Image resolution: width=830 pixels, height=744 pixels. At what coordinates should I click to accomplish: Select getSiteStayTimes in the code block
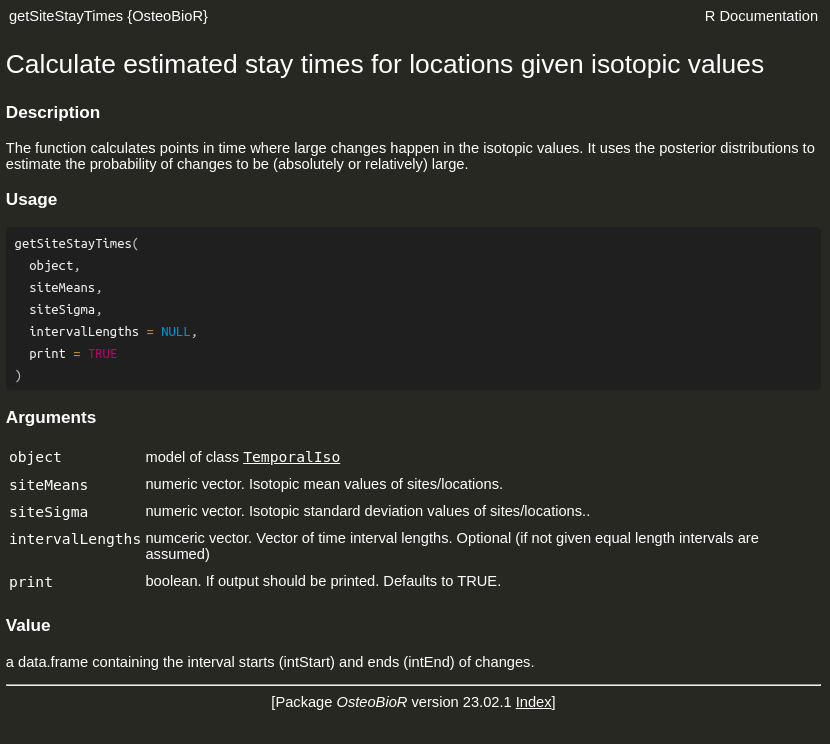72,243
